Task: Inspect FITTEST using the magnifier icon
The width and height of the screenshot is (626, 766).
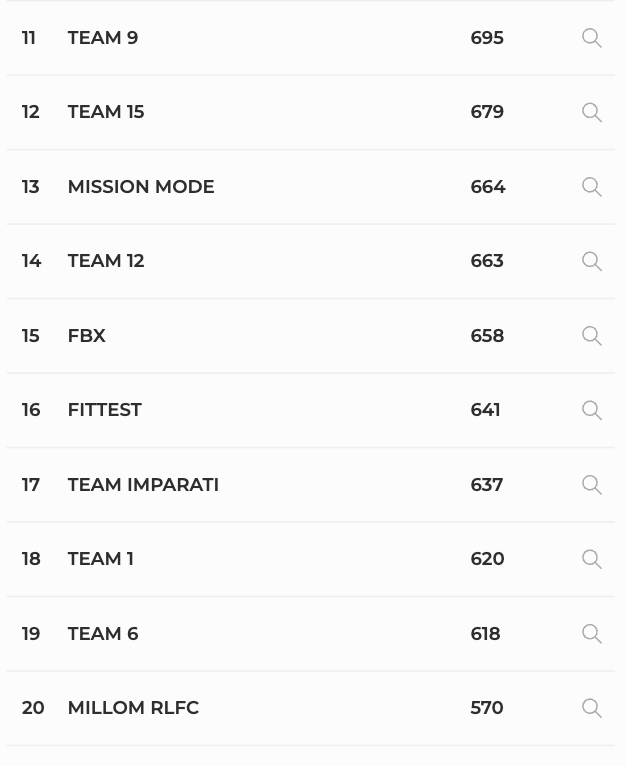Action: click(592, 410)
